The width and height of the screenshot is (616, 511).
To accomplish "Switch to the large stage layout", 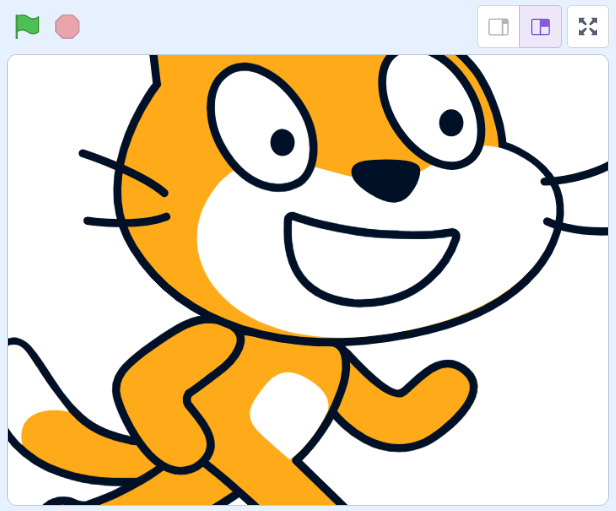I will (541, 27).
